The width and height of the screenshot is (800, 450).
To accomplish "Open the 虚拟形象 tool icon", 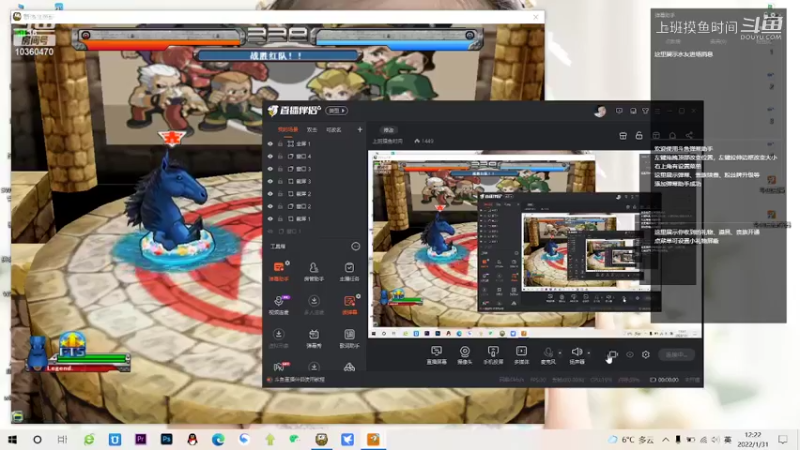I will (x=279, y=338).
